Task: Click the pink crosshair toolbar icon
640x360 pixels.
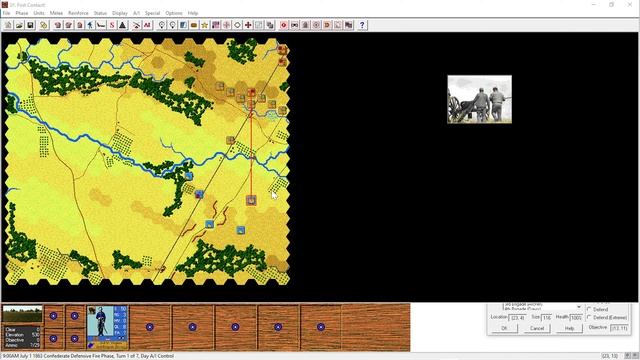Action: (x=227, y=25)
